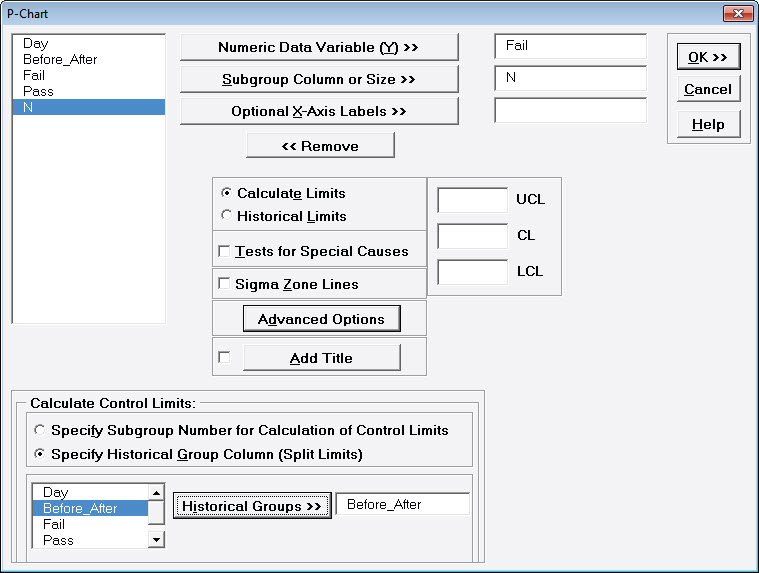This screenshot has height=573, width=759.
Task: Select Day in the top variable list
Action: [35, 44]
